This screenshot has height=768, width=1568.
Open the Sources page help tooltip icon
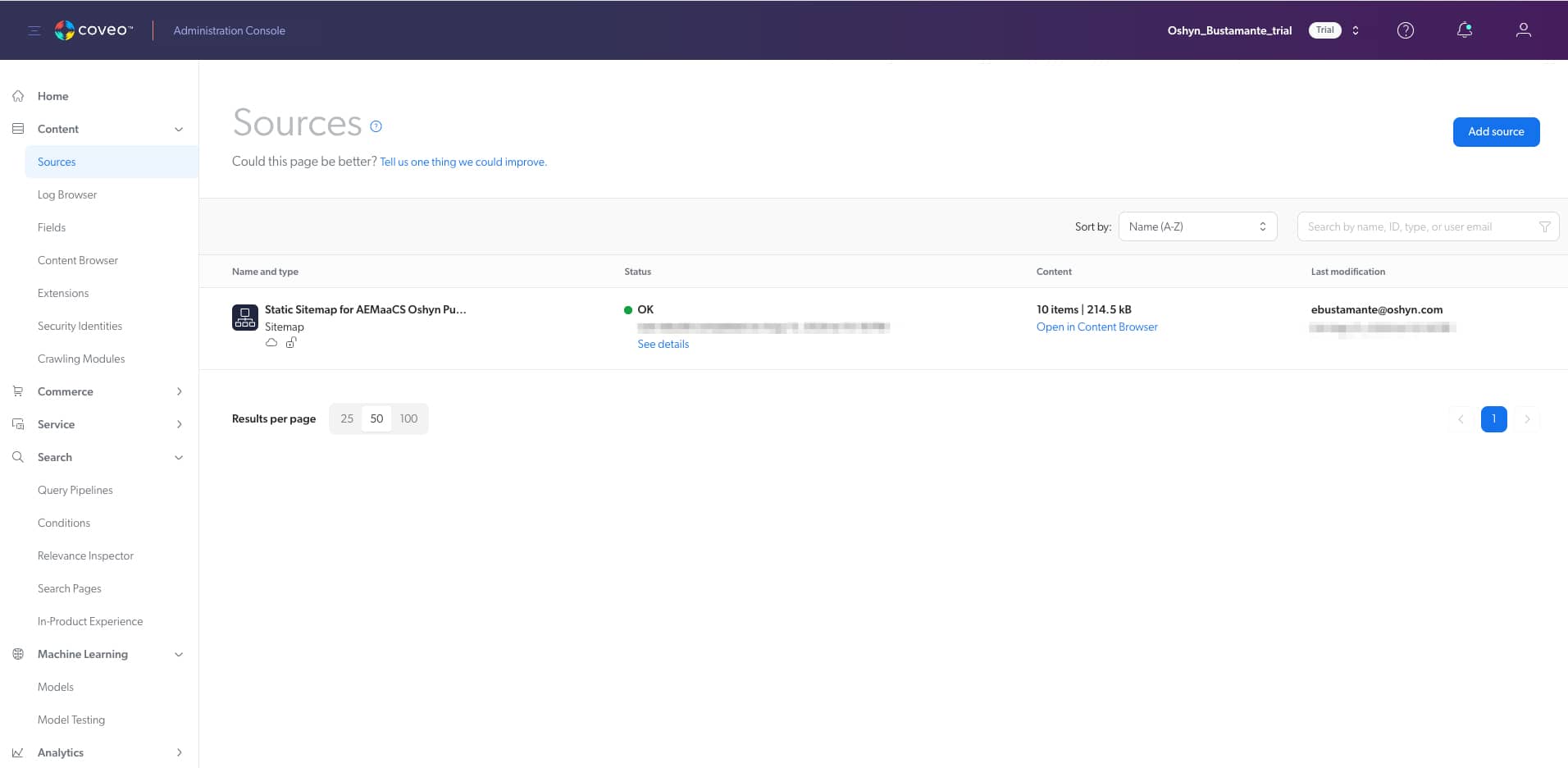(376, 126)
